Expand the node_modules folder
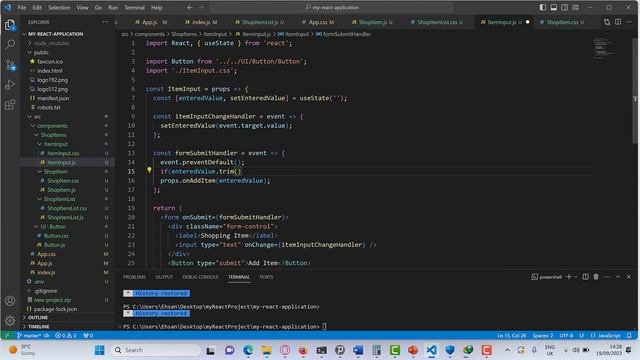 point(51,43)
